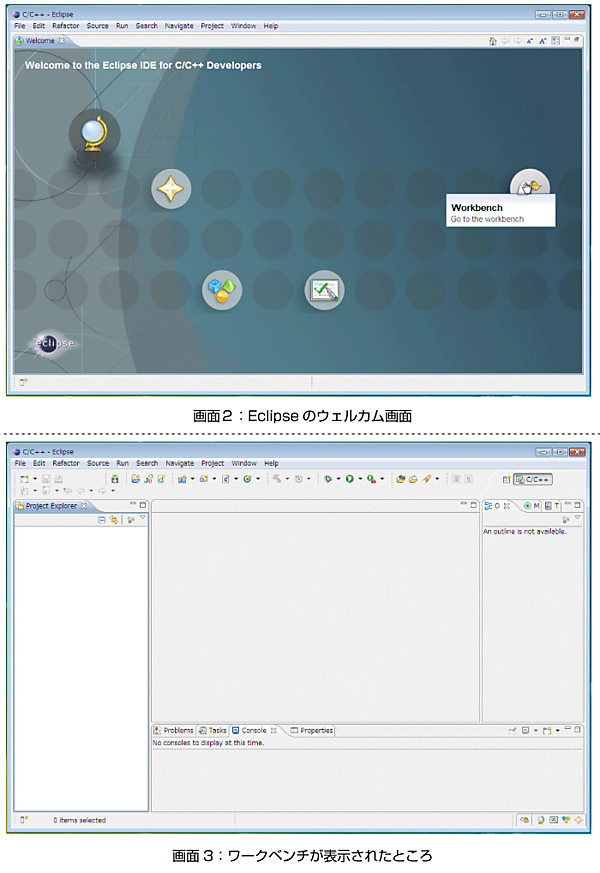Open Source menu in workbench window
Viewport: 600px width, 873px height.
click(98, 463)
